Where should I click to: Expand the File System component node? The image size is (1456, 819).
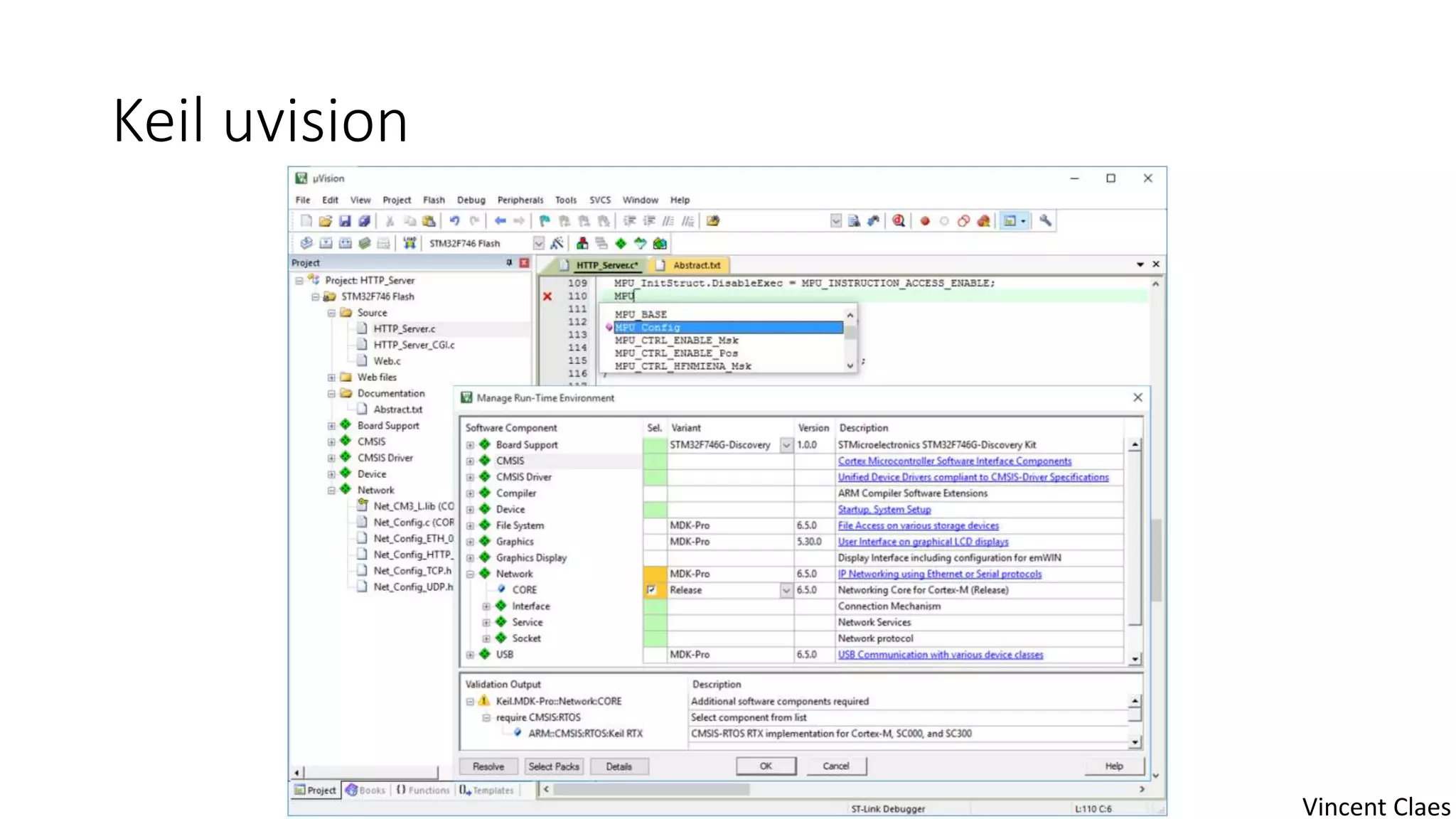pos(470,526)
